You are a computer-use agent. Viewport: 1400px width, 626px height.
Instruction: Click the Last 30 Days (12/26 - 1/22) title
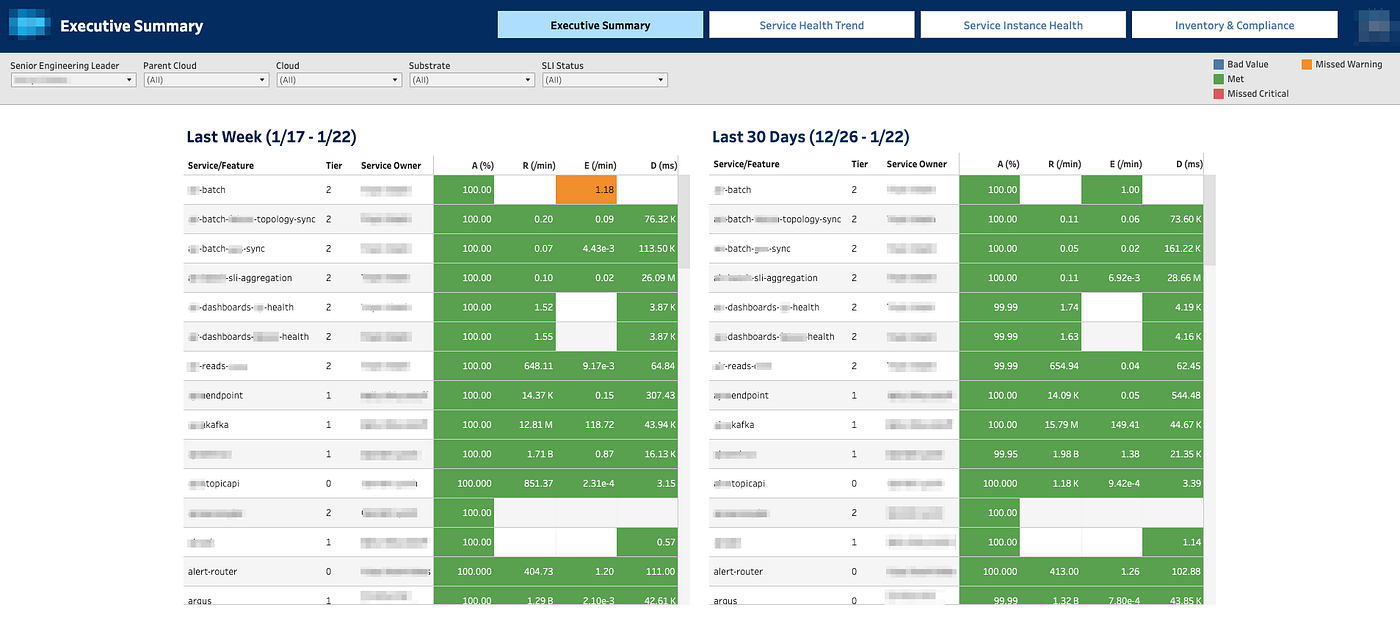[811, 137]
